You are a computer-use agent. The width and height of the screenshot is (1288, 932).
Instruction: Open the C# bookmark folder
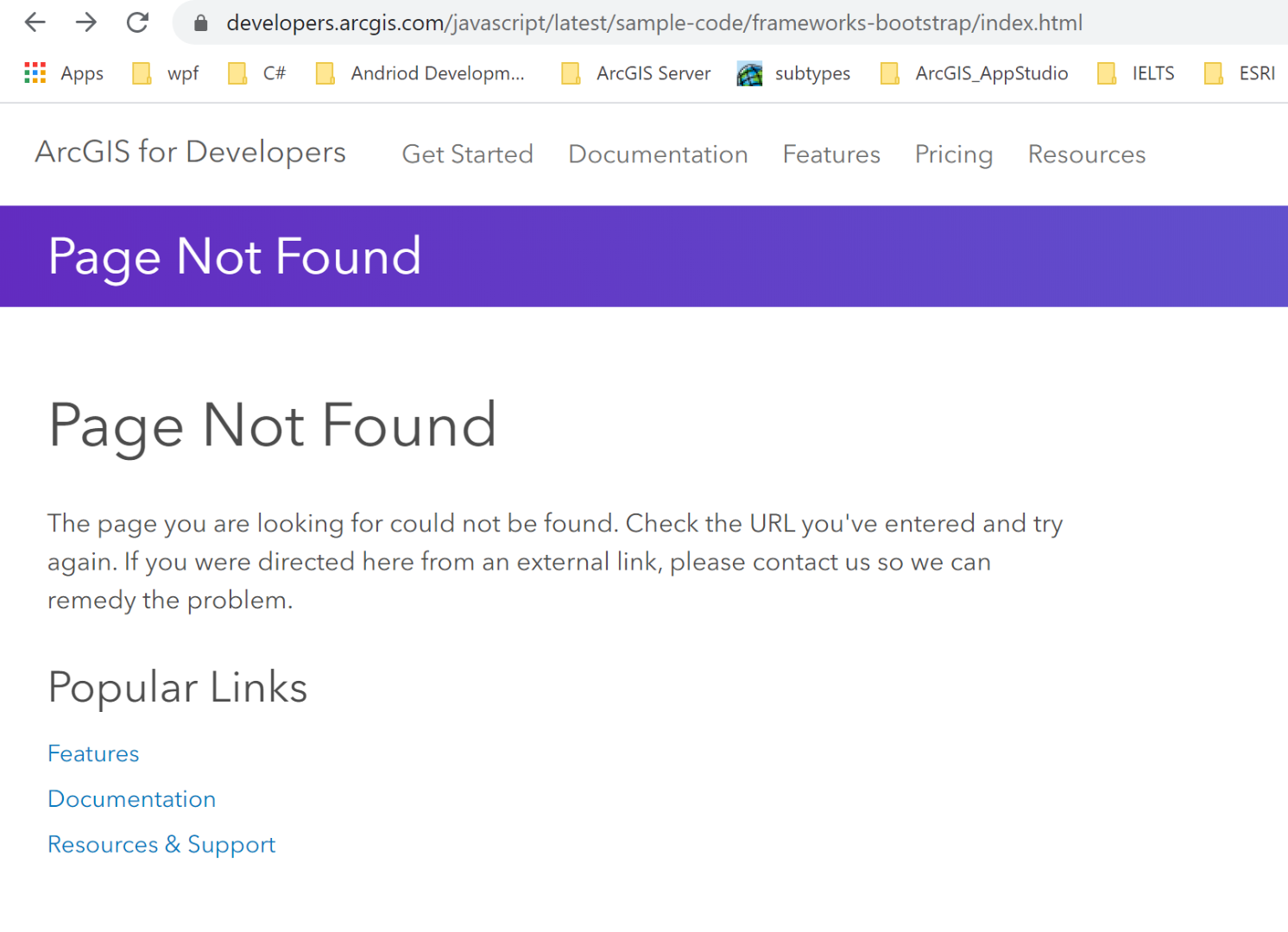(x=257, y=73)
